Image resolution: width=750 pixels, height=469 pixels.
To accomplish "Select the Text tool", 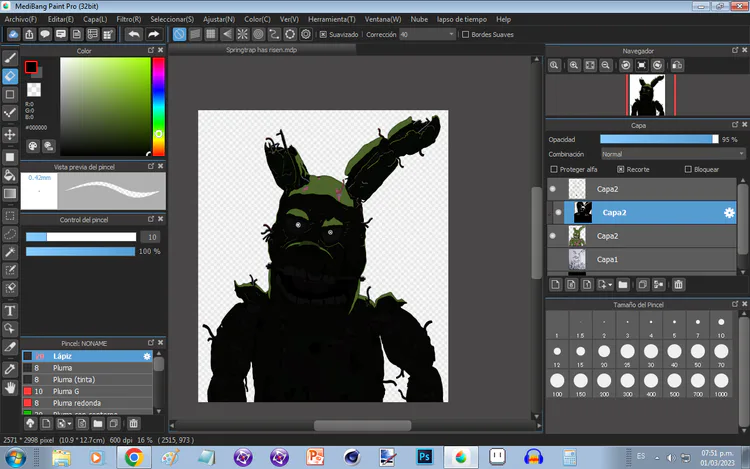I will coord(10,310).
